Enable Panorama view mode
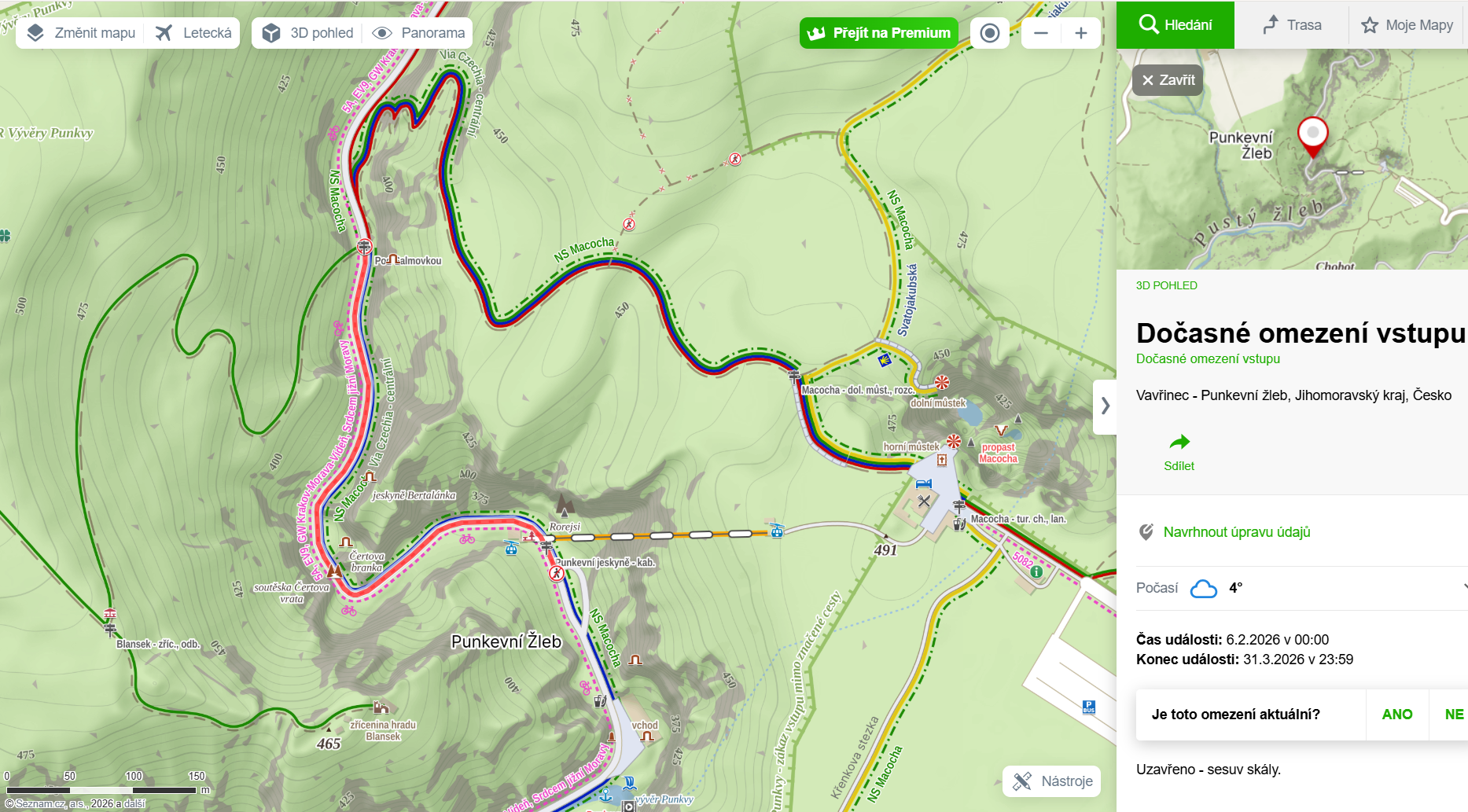The image size is (1468, 812). [418, 33]
